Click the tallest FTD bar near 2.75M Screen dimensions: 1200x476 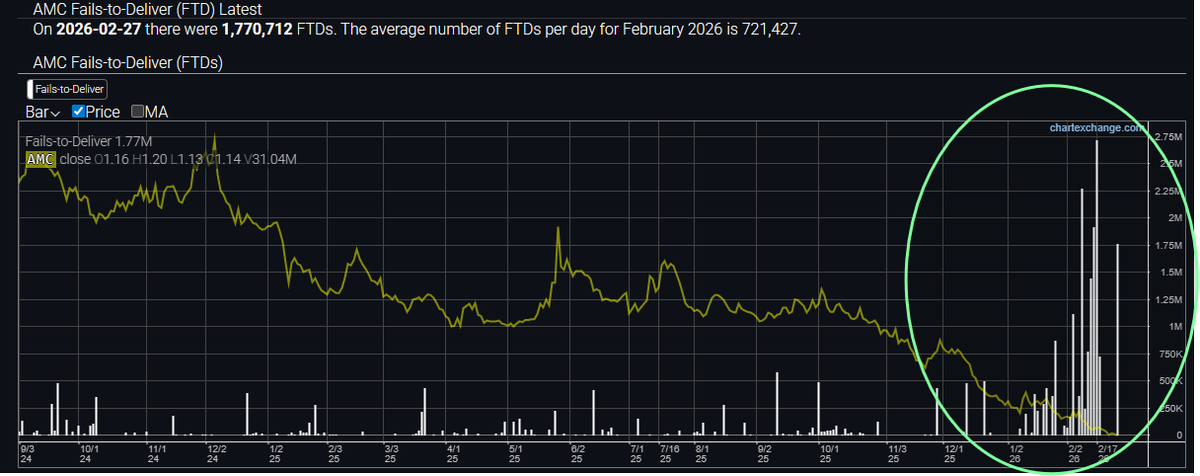click(x=1097, y=288)
